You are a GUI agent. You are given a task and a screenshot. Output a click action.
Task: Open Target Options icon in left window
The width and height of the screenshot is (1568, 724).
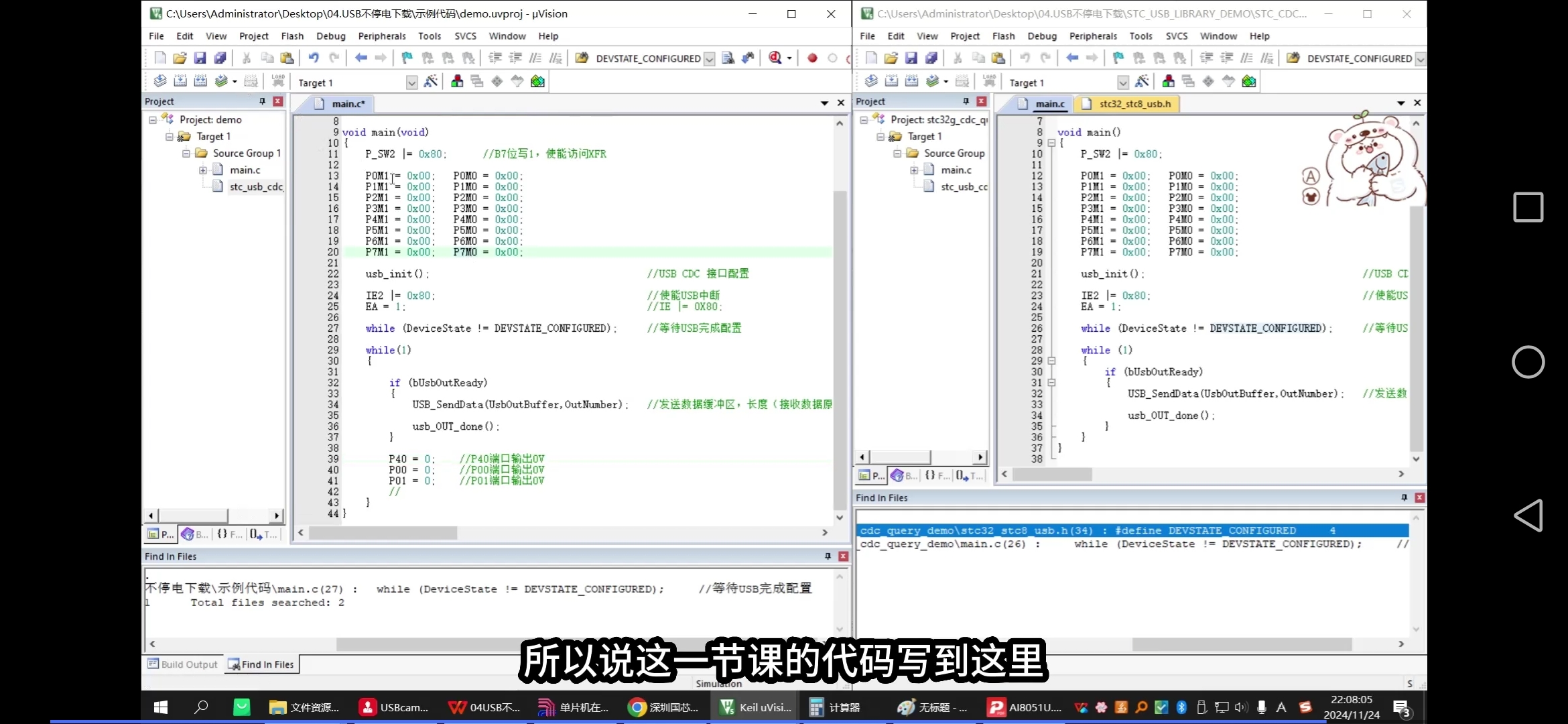point(431,82)
